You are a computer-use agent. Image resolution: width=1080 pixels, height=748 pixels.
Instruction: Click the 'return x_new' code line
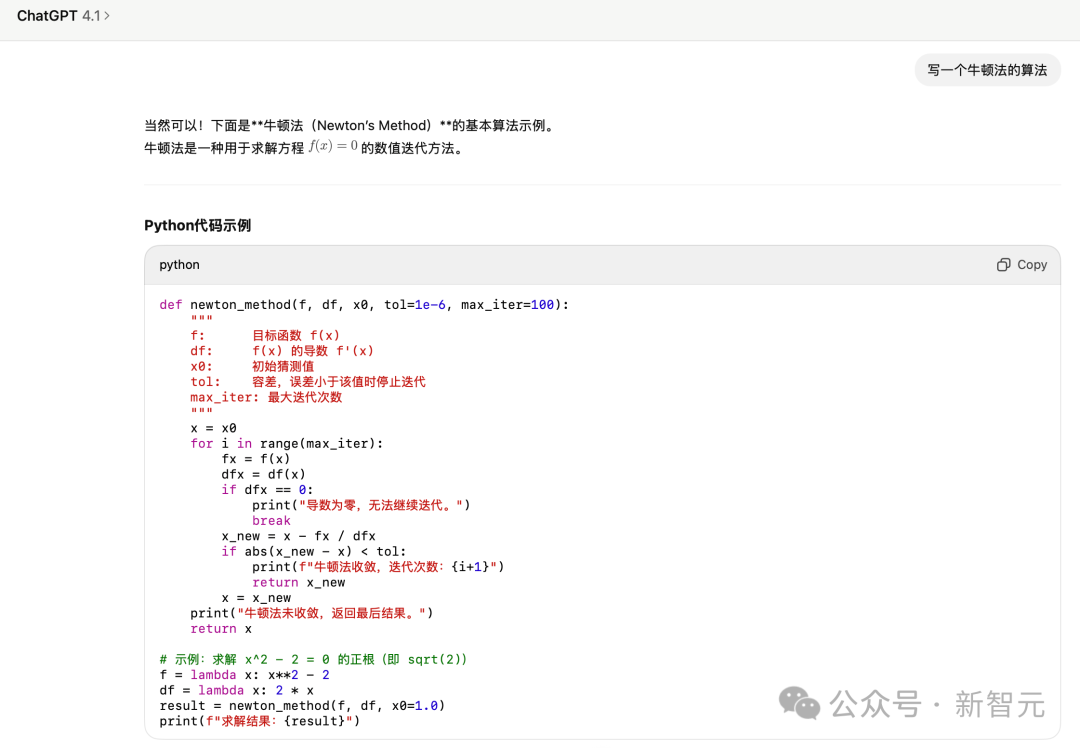(x=298, y=582)
